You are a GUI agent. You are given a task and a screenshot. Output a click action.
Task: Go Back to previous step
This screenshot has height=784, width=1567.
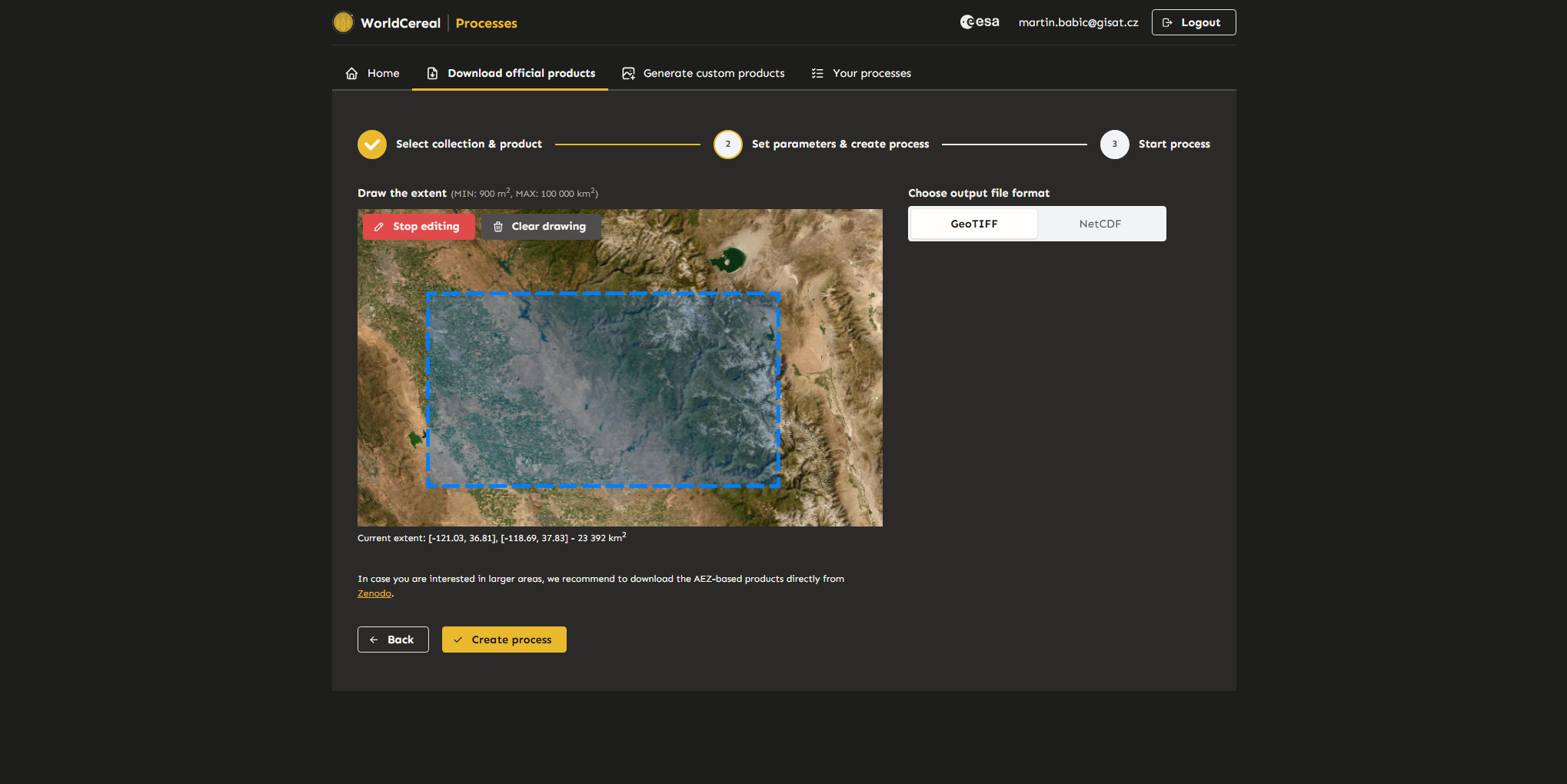[x=393, y=639]
